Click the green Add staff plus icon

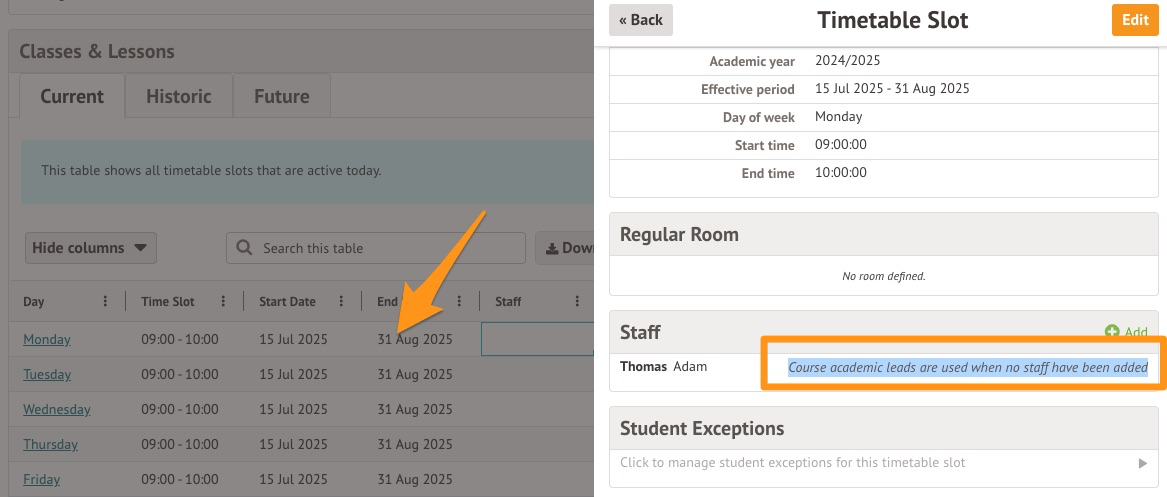(x=1112, y=332)
